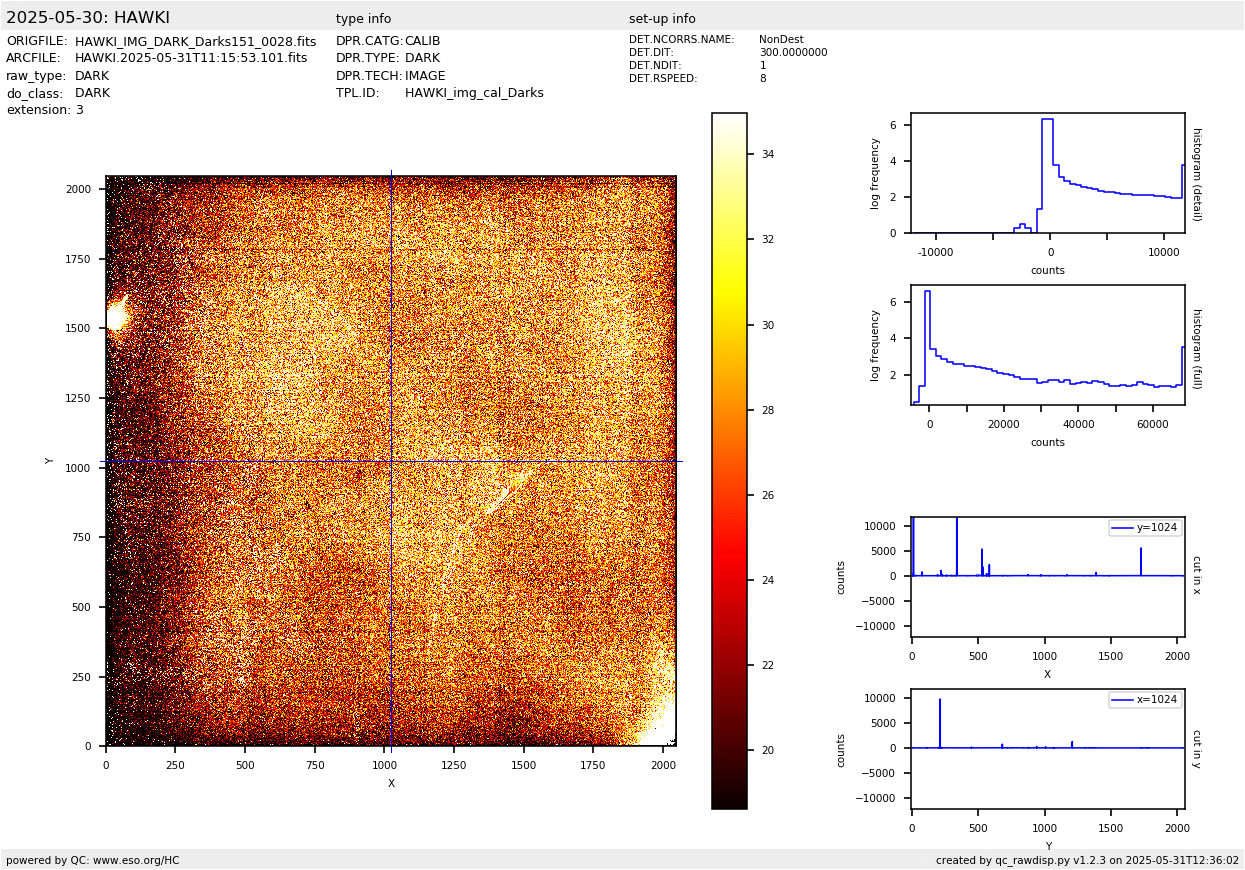Click the bright hot spot on the image's left edge
The width and height of the screenshot is (1245, 870).
tap(115, 316)
